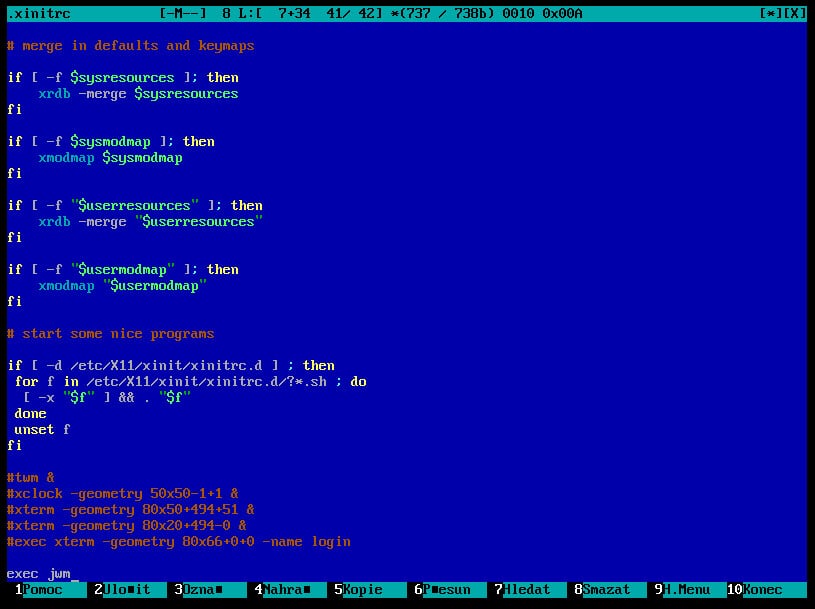Screen dimensions: 815x609
Task: Click the 0010 0x00A character code
Action: tap(542, 14)
